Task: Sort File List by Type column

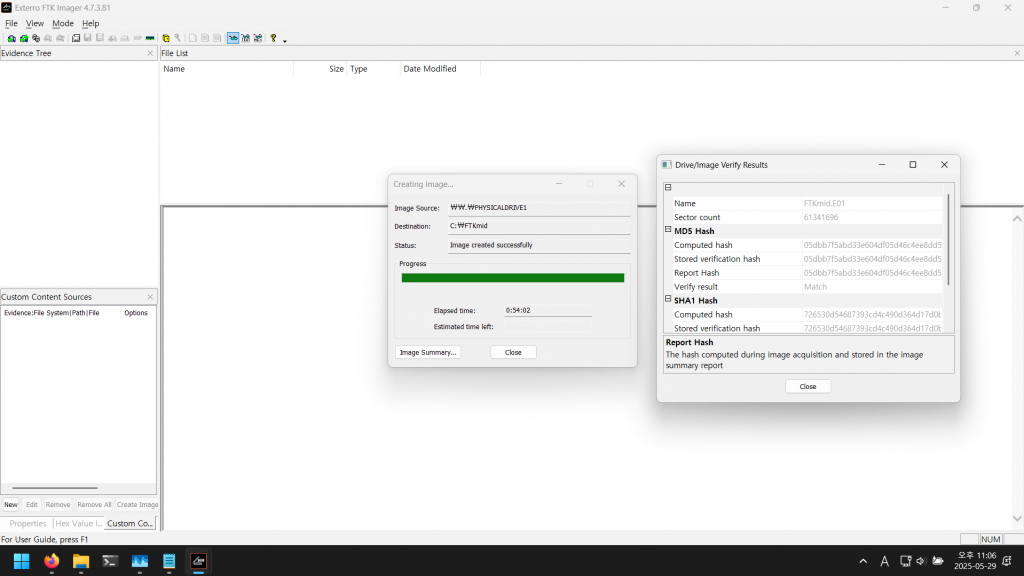Action: (373, 69)
